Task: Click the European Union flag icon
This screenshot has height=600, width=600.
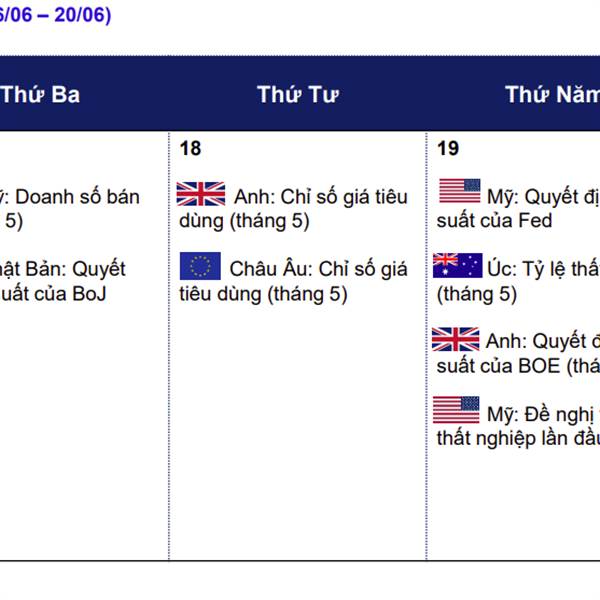Action: pyautogui.click(x=200, y=267)
